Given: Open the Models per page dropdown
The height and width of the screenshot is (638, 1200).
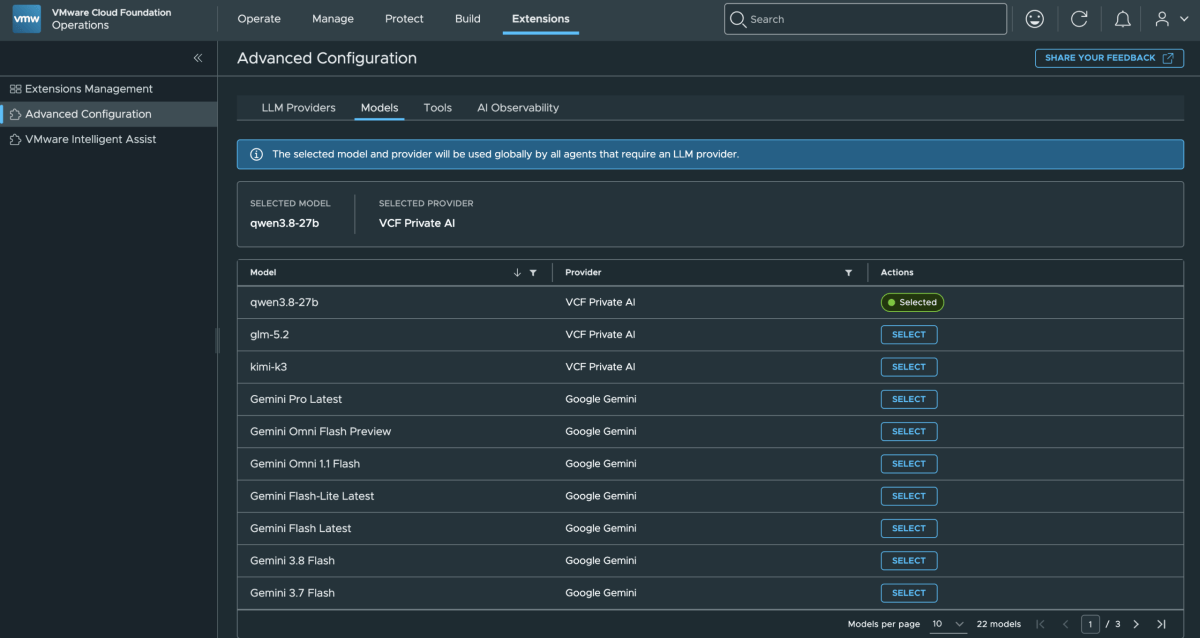Looking at the screenshot, I should coord(948,624).
